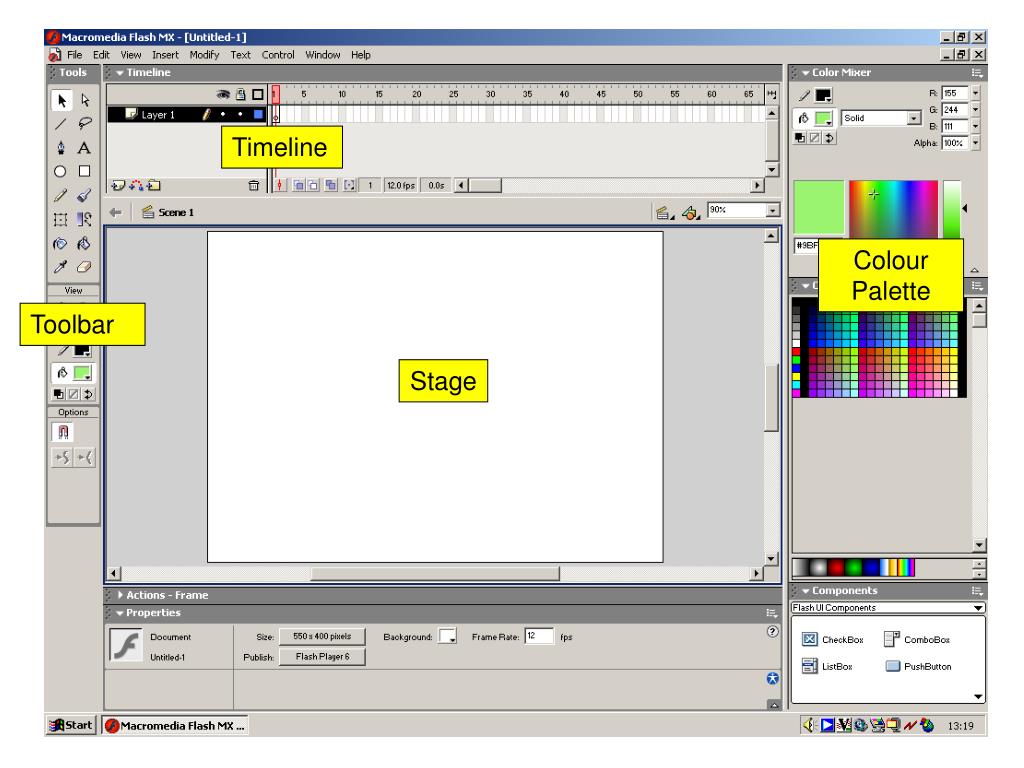Click the Straighten option in Tools panel
The image size is (1024, 768).
(86, 457)
